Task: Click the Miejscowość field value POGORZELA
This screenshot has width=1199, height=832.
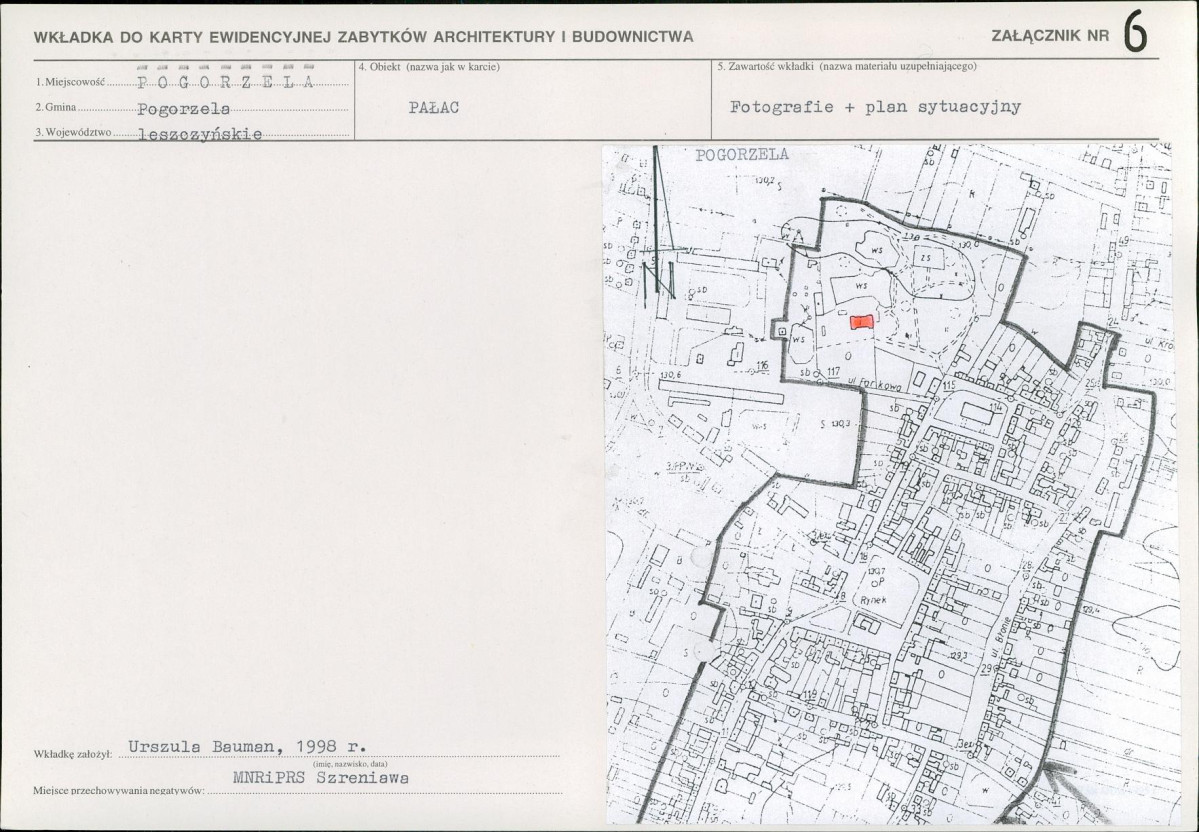Action: pyautogui.click(x=225, y=82)
